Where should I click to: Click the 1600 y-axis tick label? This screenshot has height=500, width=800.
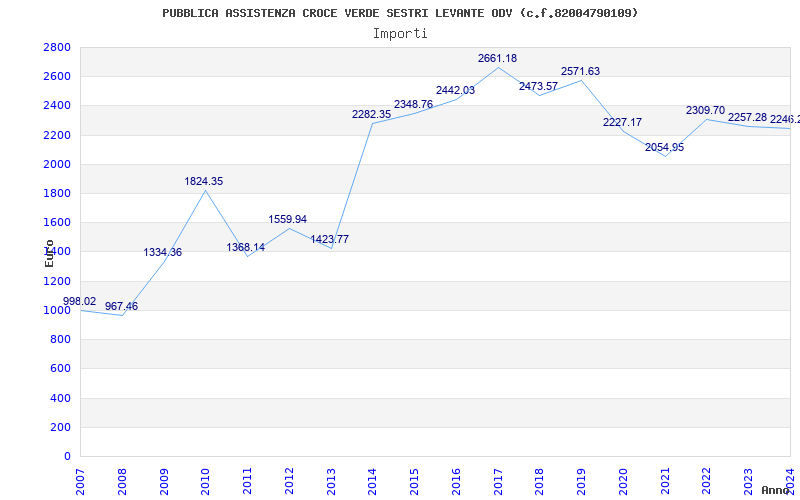coord(57,222)
